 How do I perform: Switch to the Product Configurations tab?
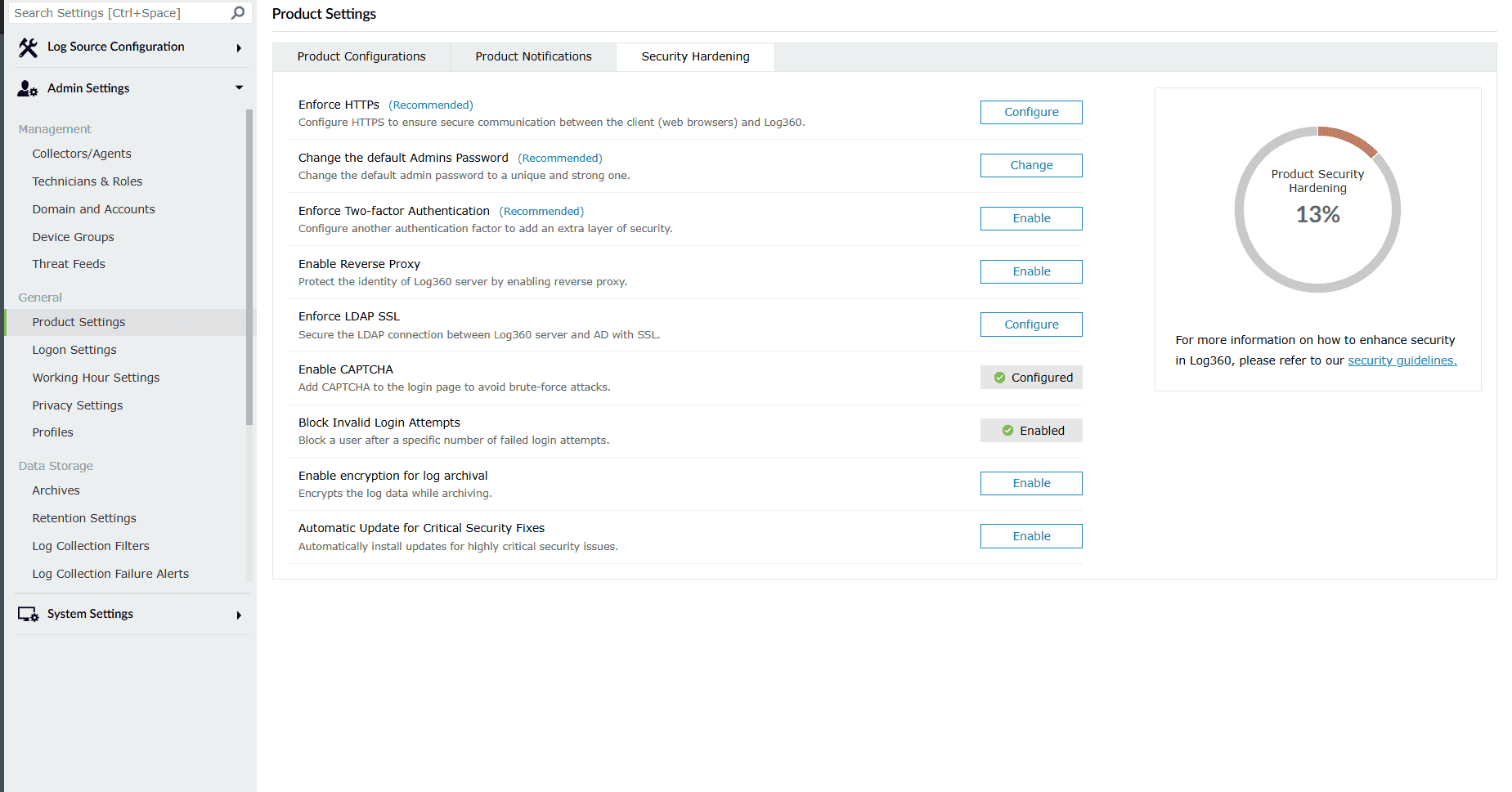tap(361, 56)
